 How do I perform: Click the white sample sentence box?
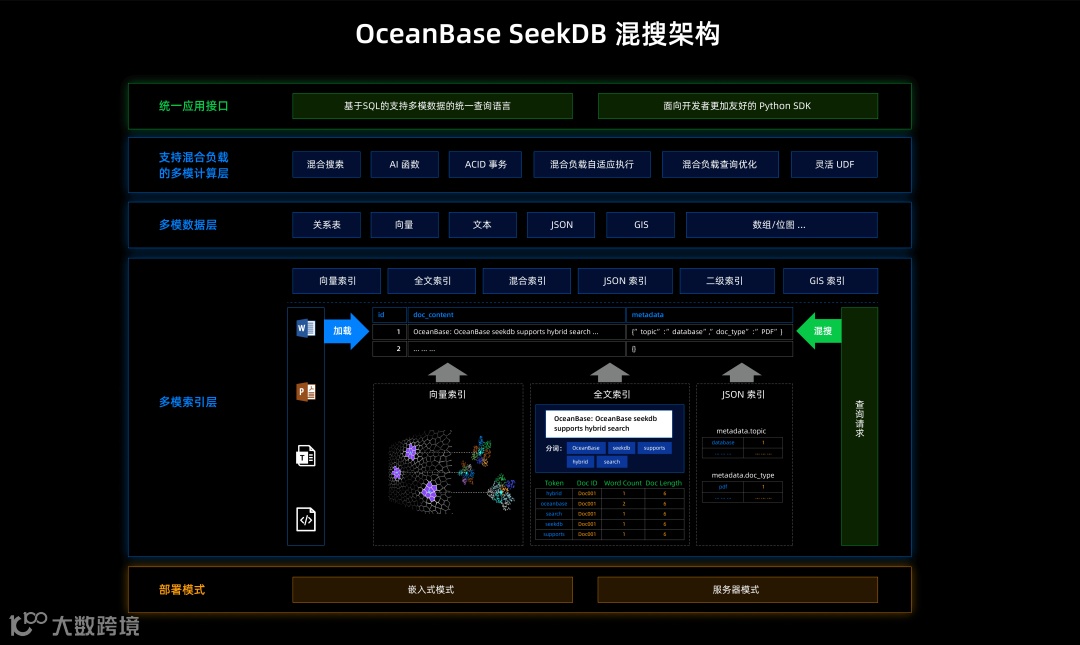pos(609,424)
